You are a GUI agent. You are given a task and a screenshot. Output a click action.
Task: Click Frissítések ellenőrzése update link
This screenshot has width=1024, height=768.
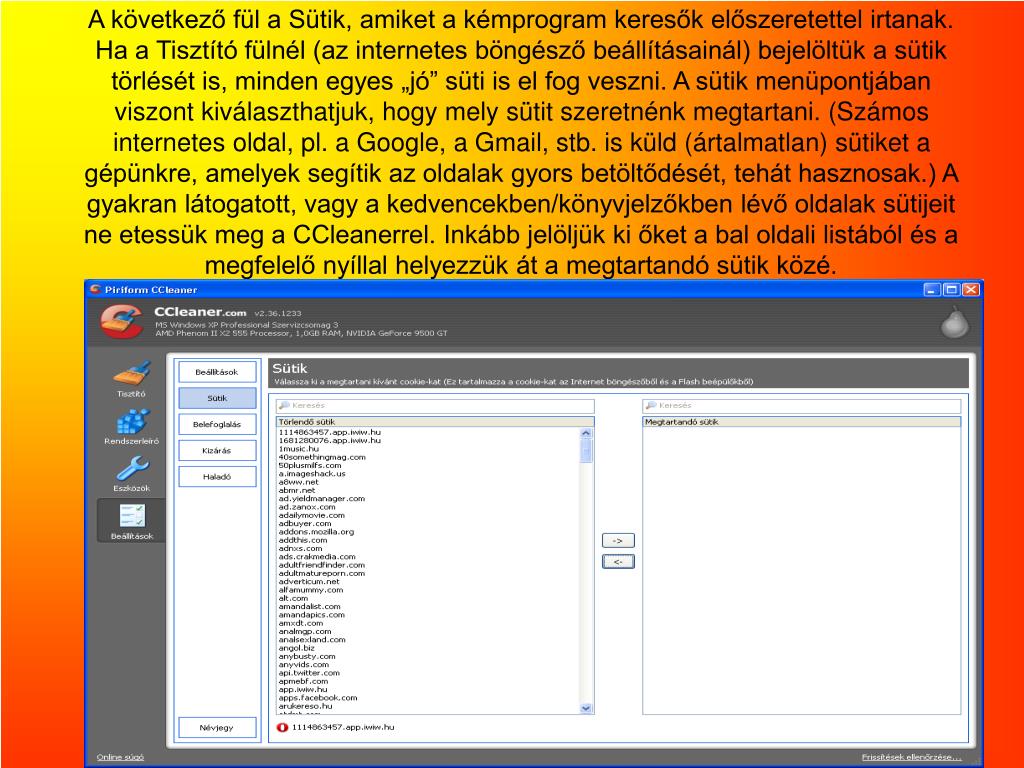pos(911,758)
